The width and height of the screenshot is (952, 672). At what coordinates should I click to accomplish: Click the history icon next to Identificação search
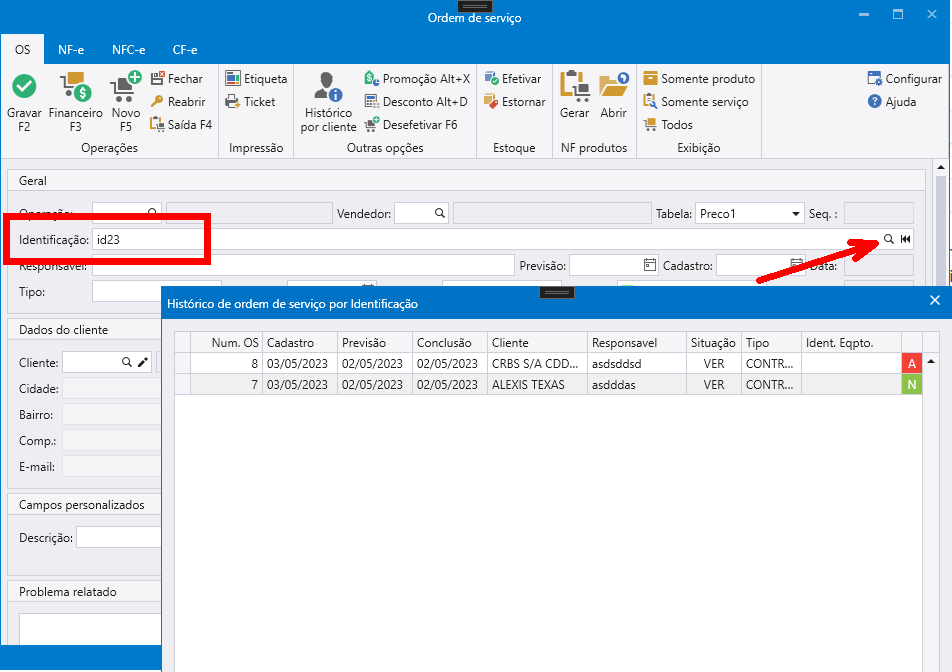[905, 239]
